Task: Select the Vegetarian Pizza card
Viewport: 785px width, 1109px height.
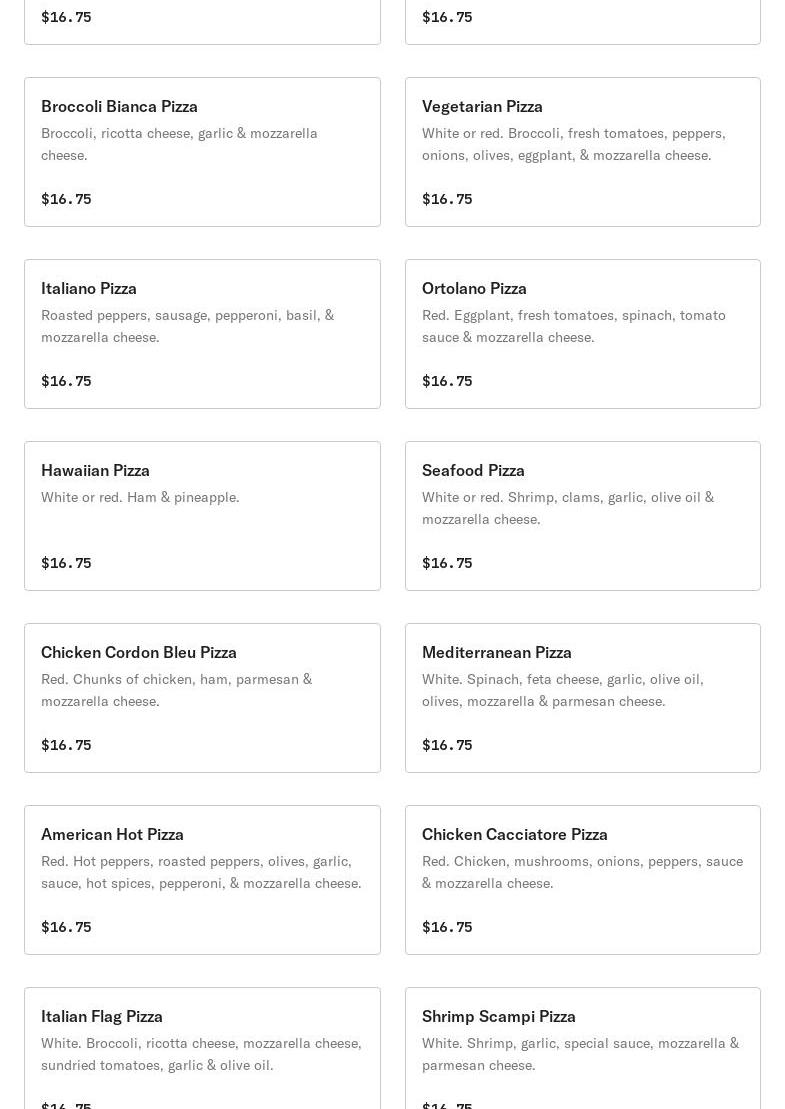Action: tap(482, 106)
